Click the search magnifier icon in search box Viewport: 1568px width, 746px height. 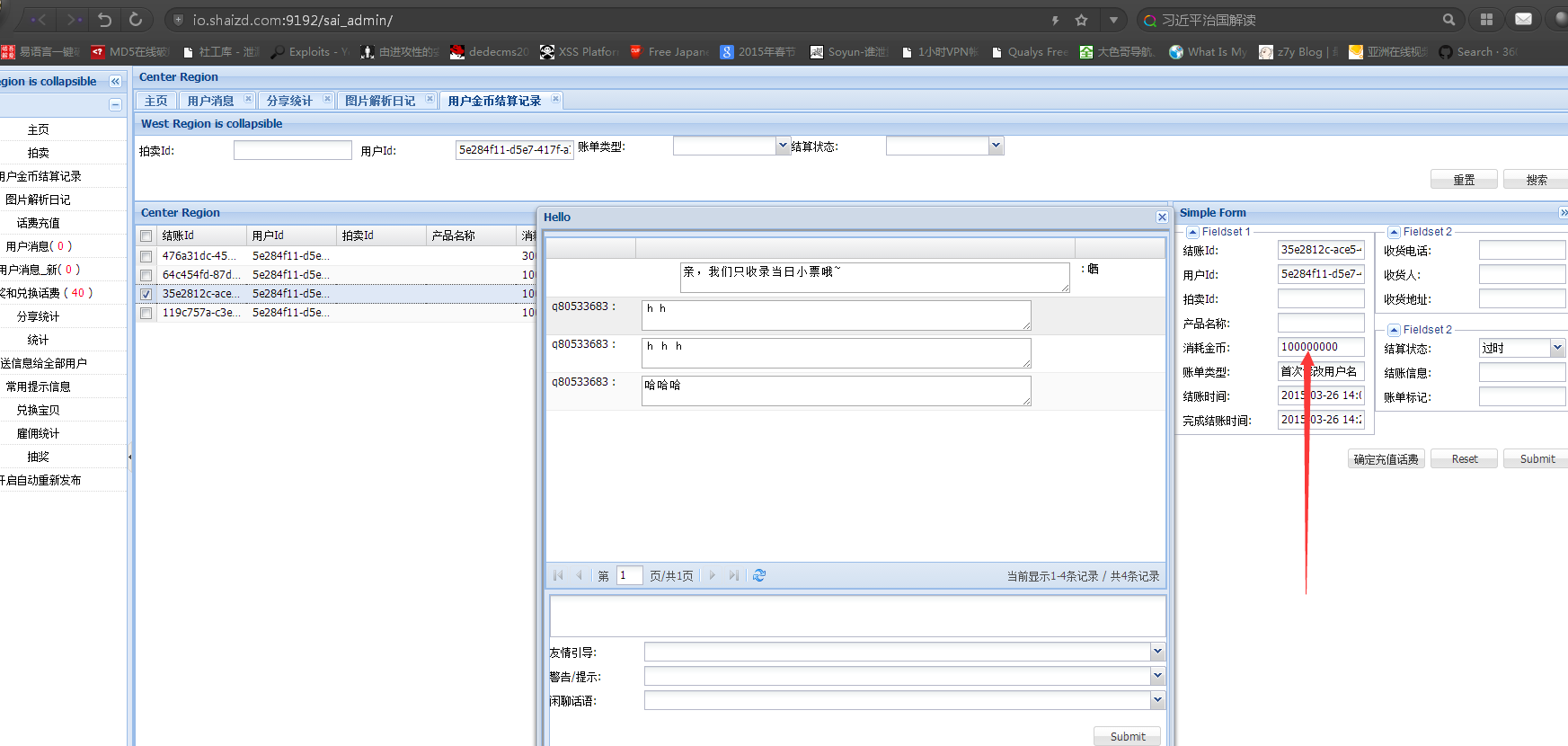coord(1448,20)
